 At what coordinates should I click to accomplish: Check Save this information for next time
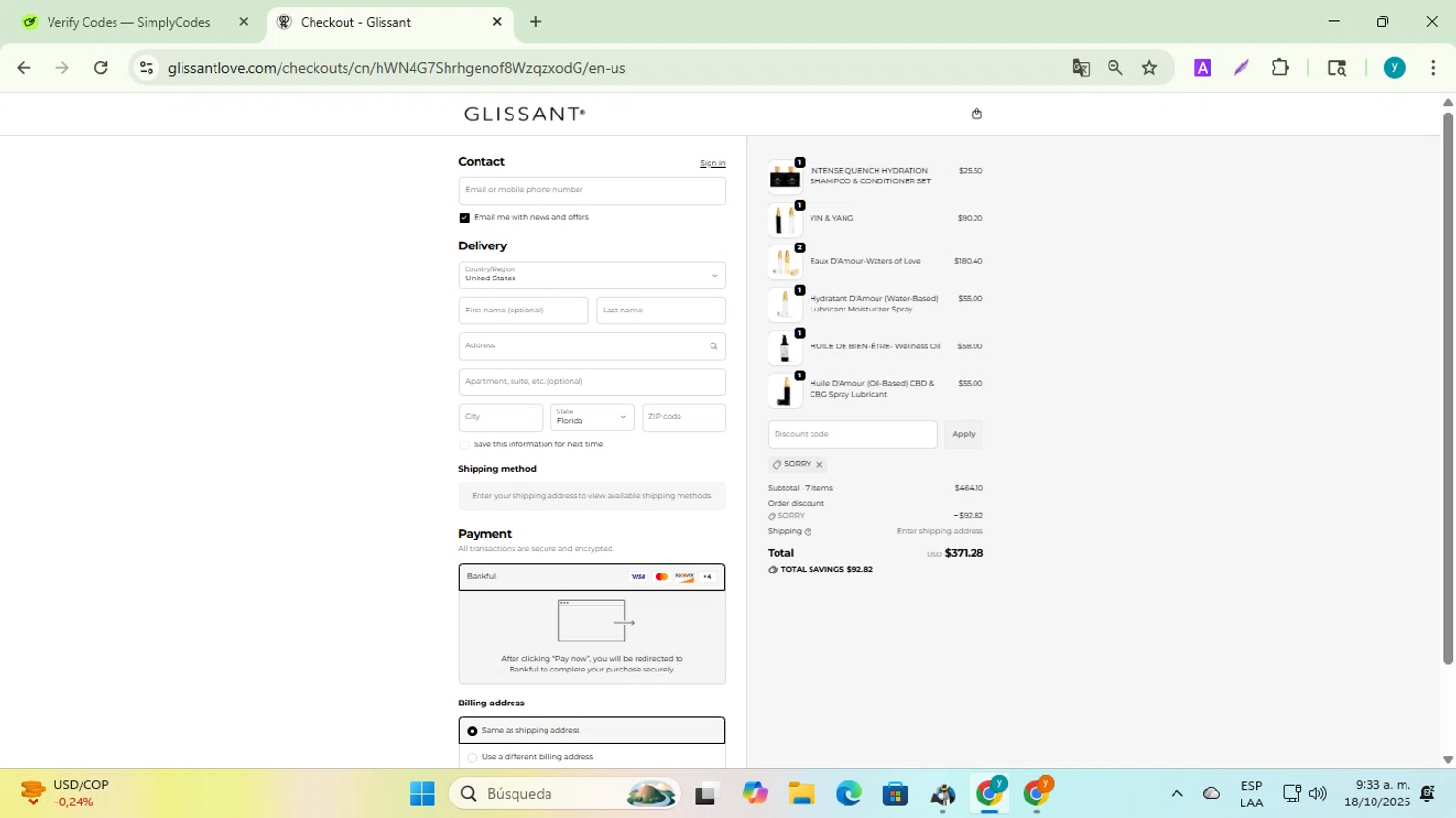[464, 445]
